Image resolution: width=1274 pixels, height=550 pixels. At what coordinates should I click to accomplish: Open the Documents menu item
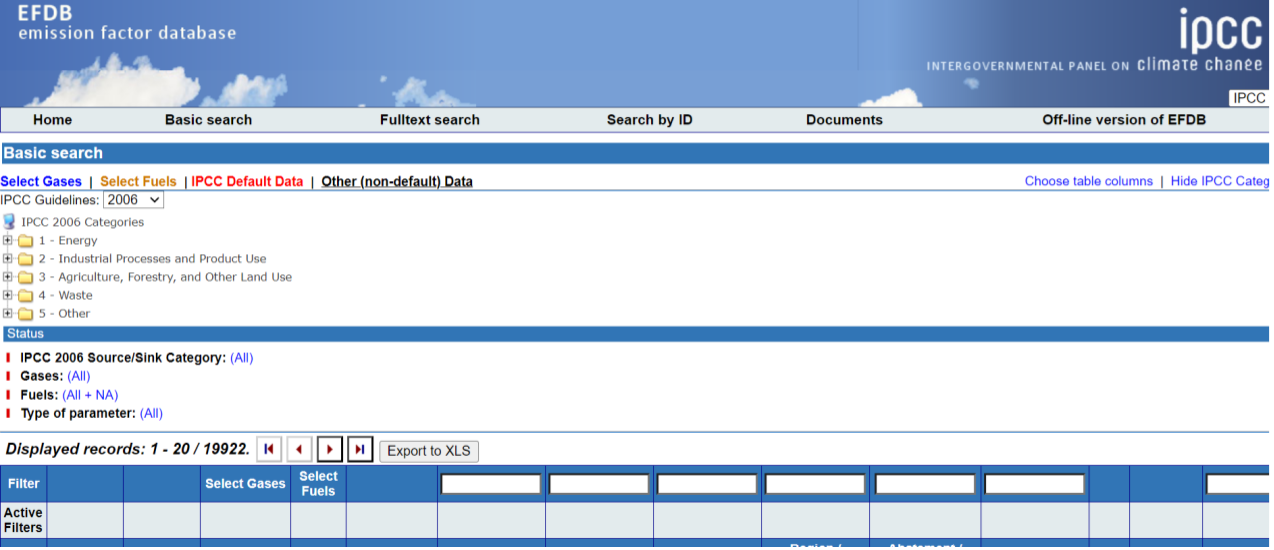844,120
